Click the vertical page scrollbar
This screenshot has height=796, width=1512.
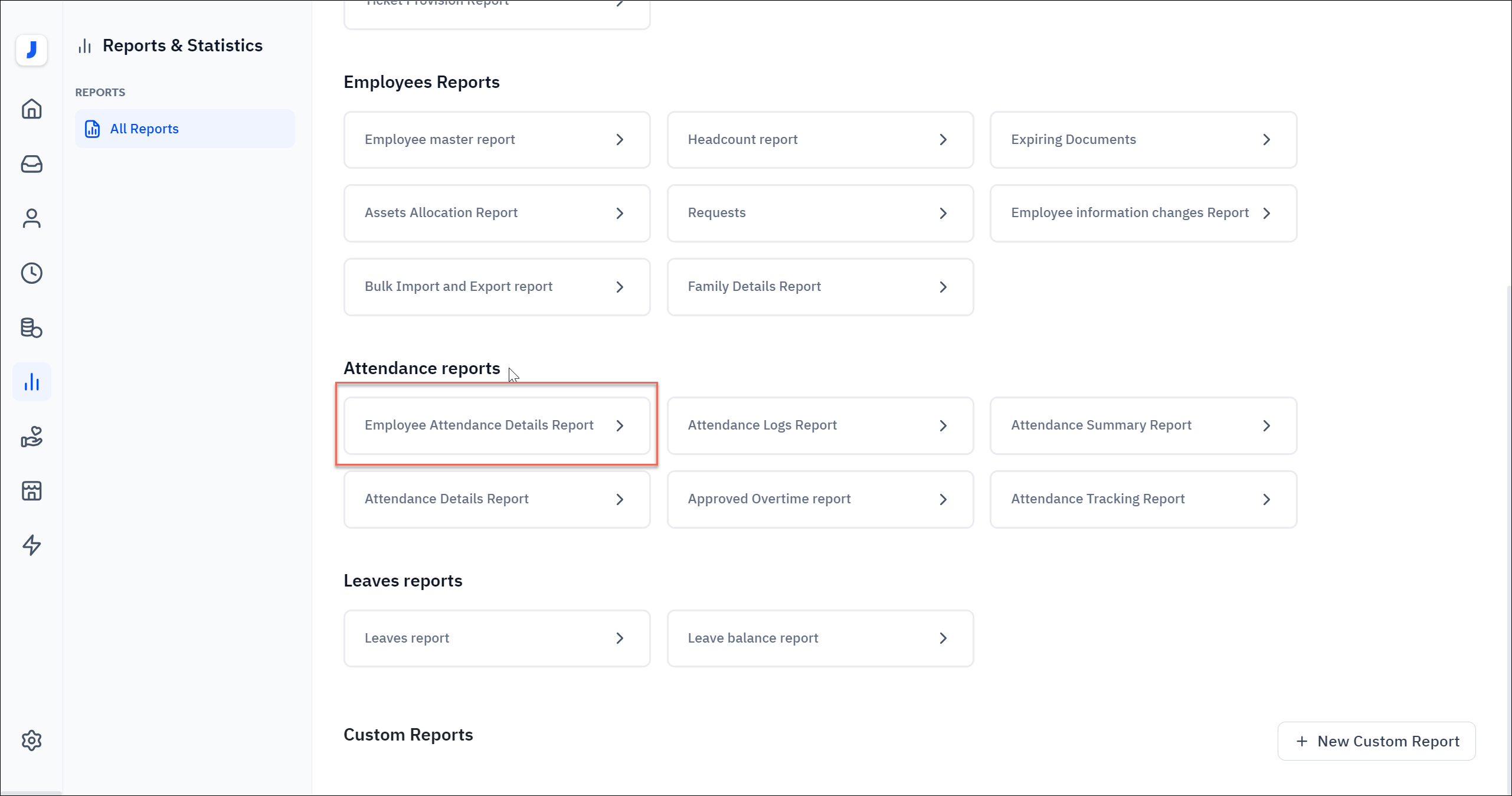click(x=1508, y=531)
